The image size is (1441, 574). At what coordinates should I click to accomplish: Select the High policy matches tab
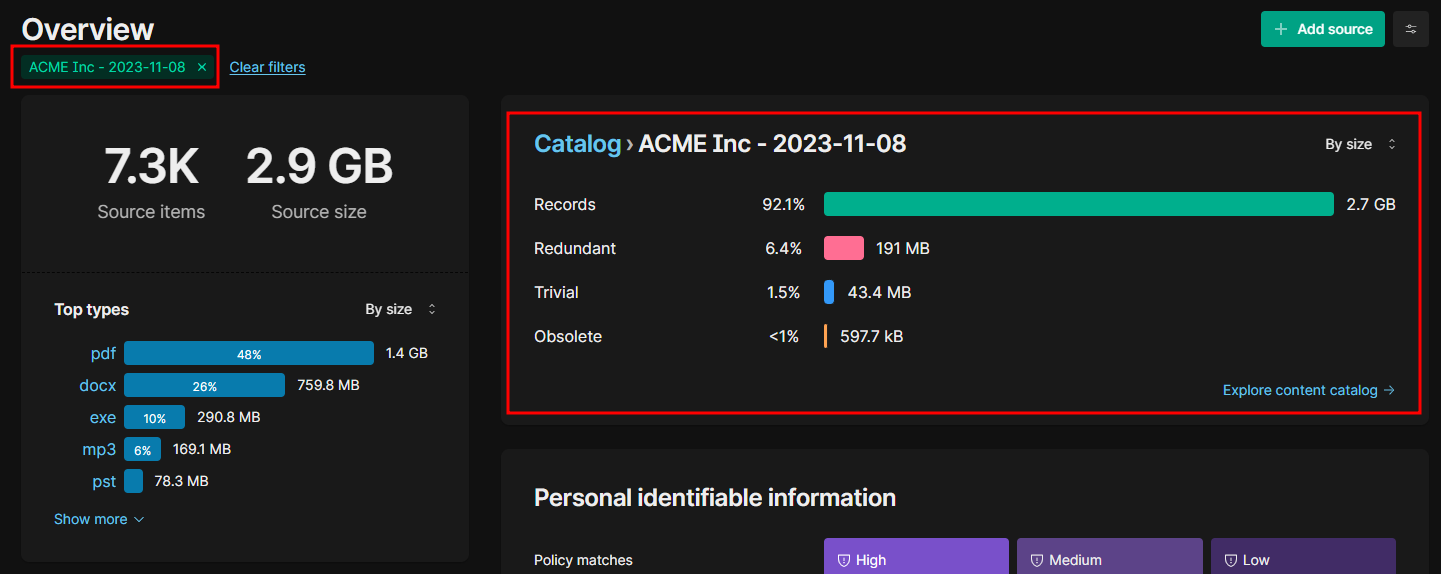click(915, 559)
